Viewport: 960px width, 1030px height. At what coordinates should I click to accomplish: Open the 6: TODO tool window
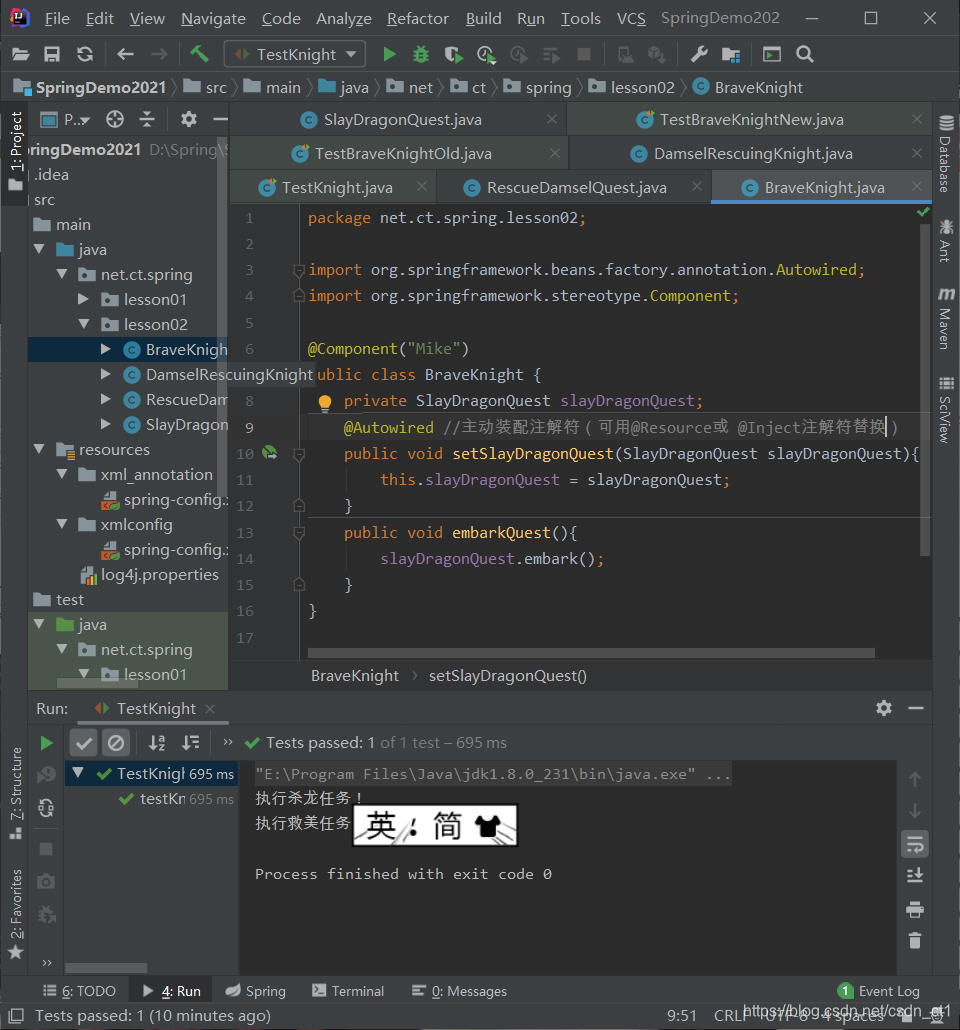pos(80,991)
